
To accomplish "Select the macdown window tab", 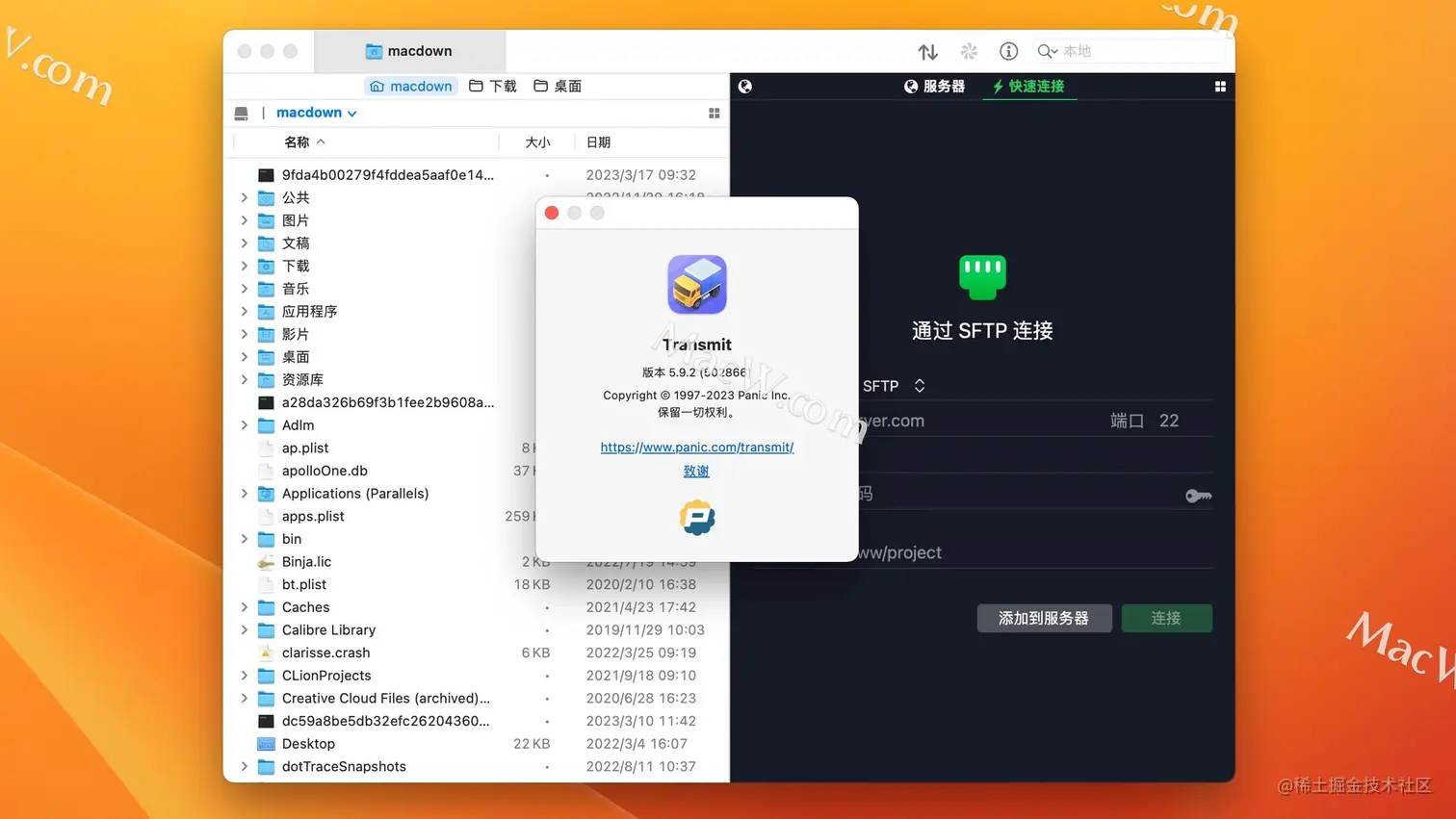I will pos(409,51).
